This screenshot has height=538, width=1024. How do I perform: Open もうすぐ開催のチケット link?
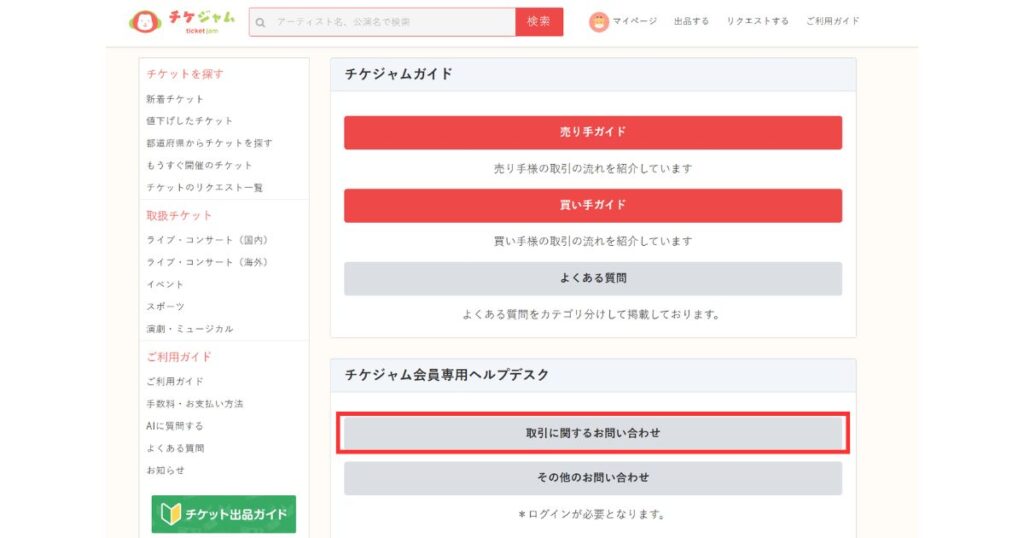pyautogui.click(x=199, y=165)
